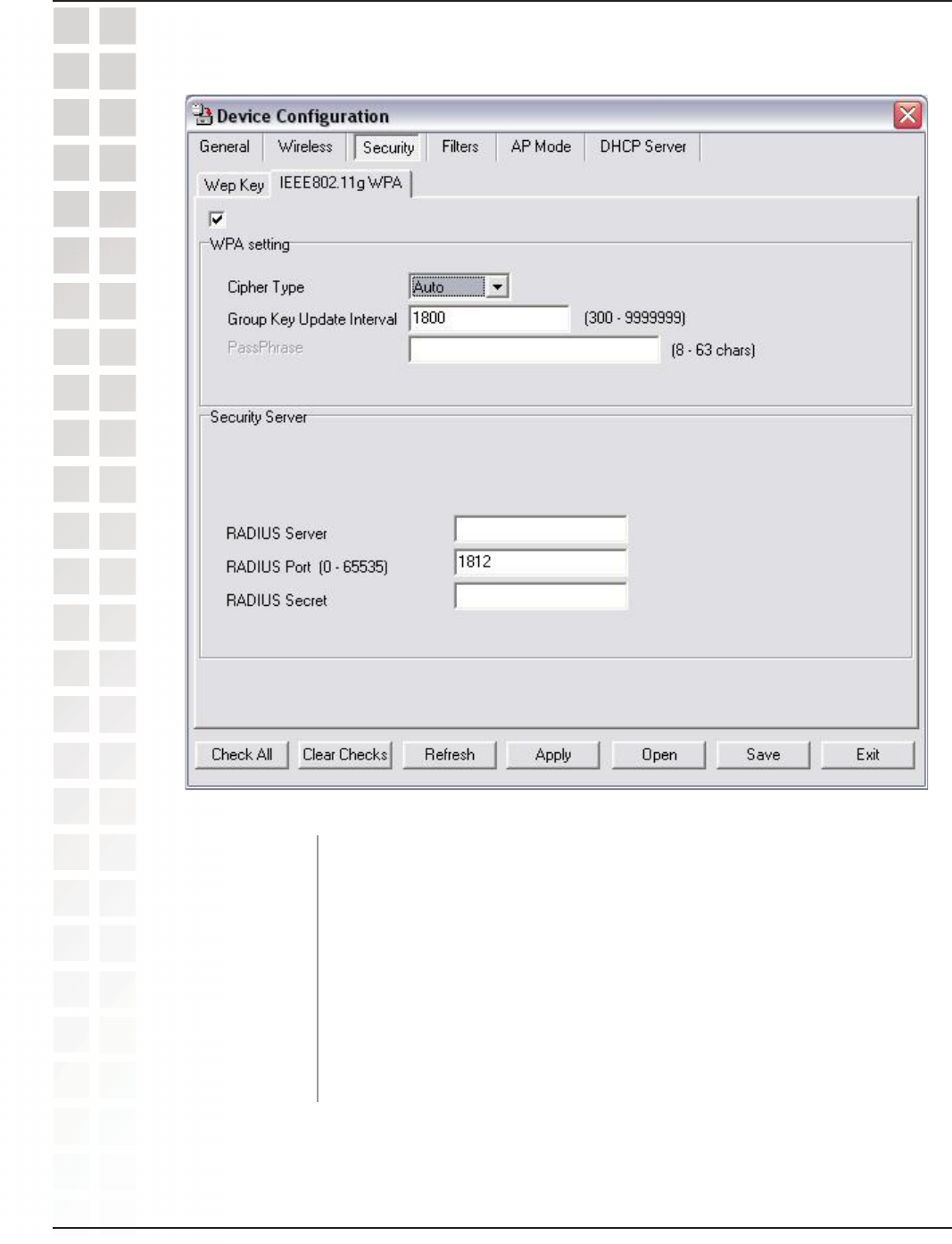
Task: Select the Security tab
Action: pyautogui.click(x=388, y=147)
